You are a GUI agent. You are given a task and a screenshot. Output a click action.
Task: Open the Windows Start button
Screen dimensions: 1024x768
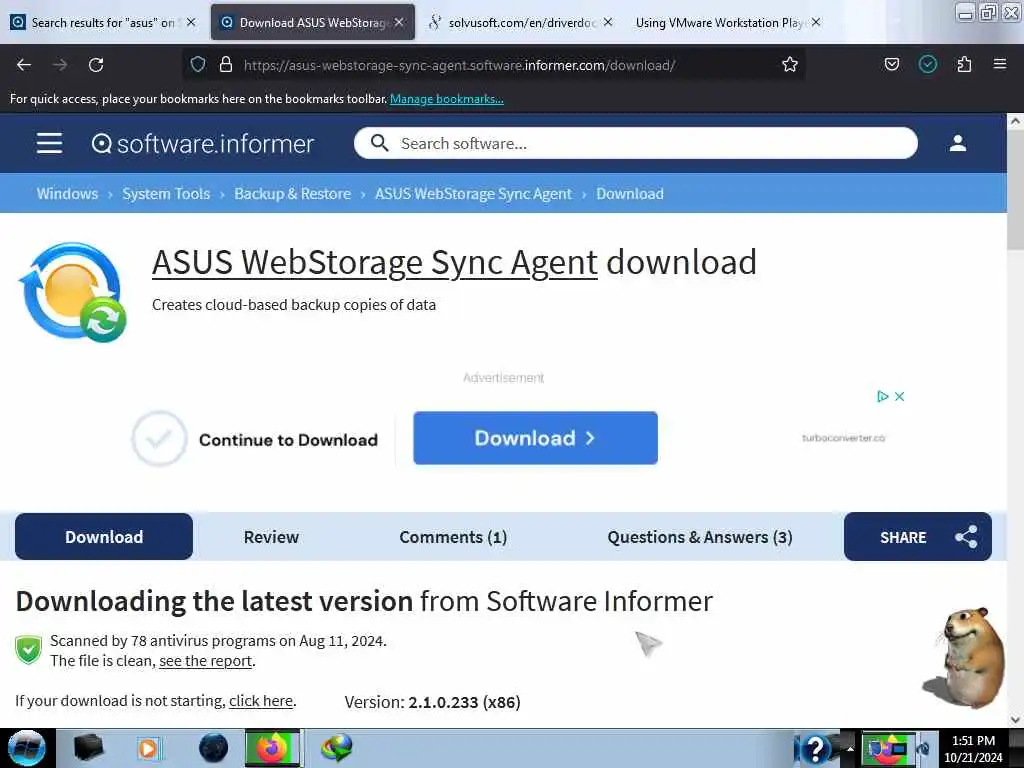26,748
